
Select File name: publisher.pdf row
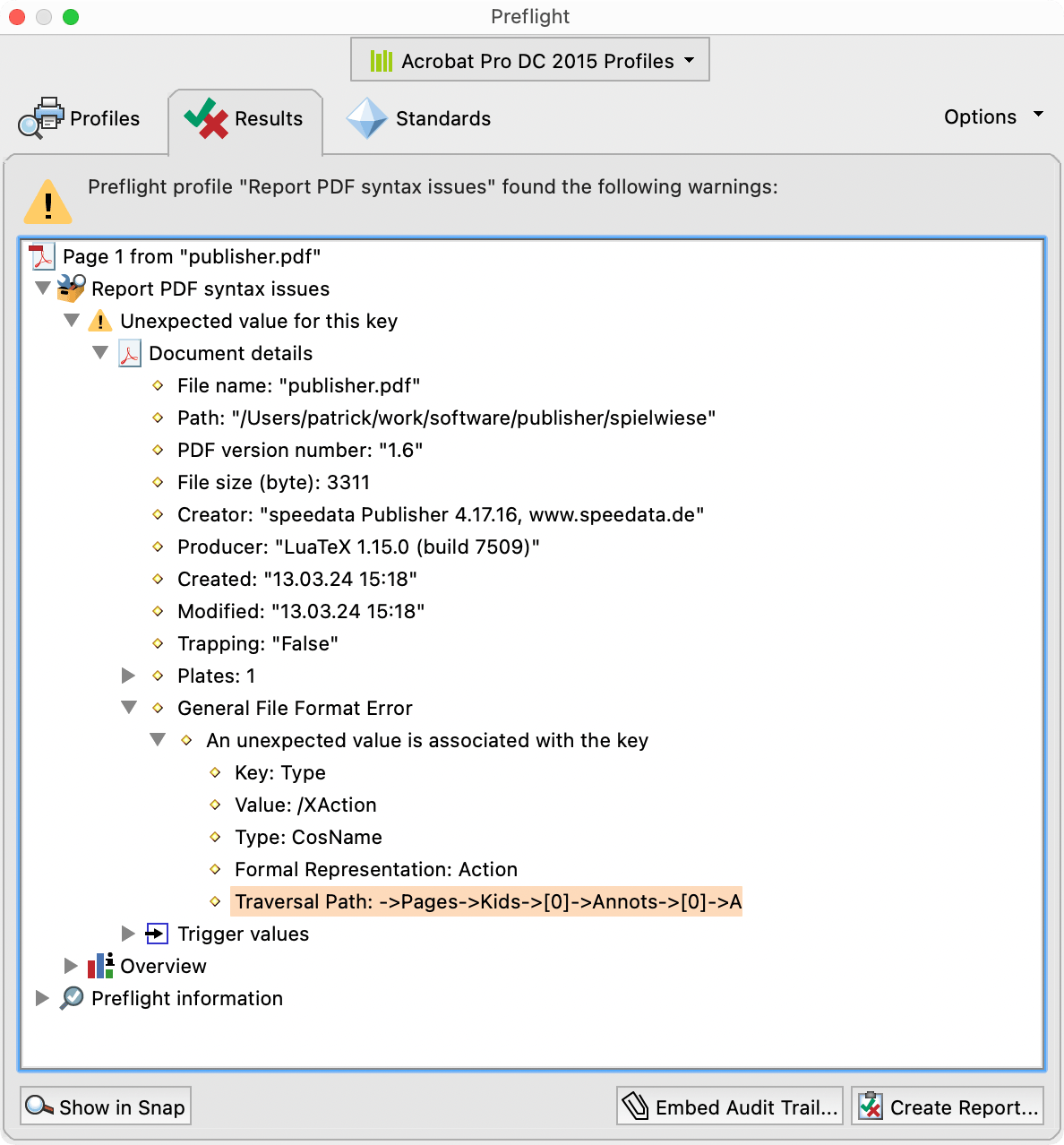(298, 385)
